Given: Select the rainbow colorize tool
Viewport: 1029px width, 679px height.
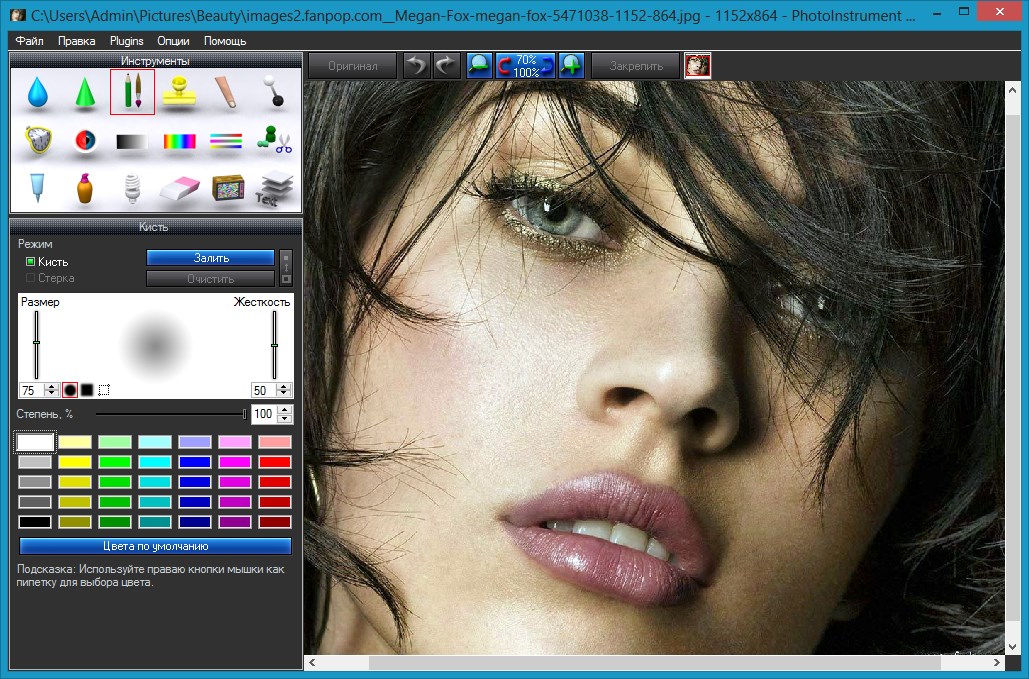Looking at the screenshot, I should (180, 141).
